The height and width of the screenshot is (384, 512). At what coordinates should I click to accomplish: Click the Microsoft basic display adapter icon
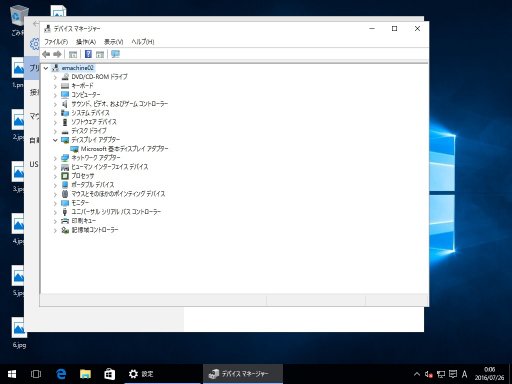(x=74, y=149)
